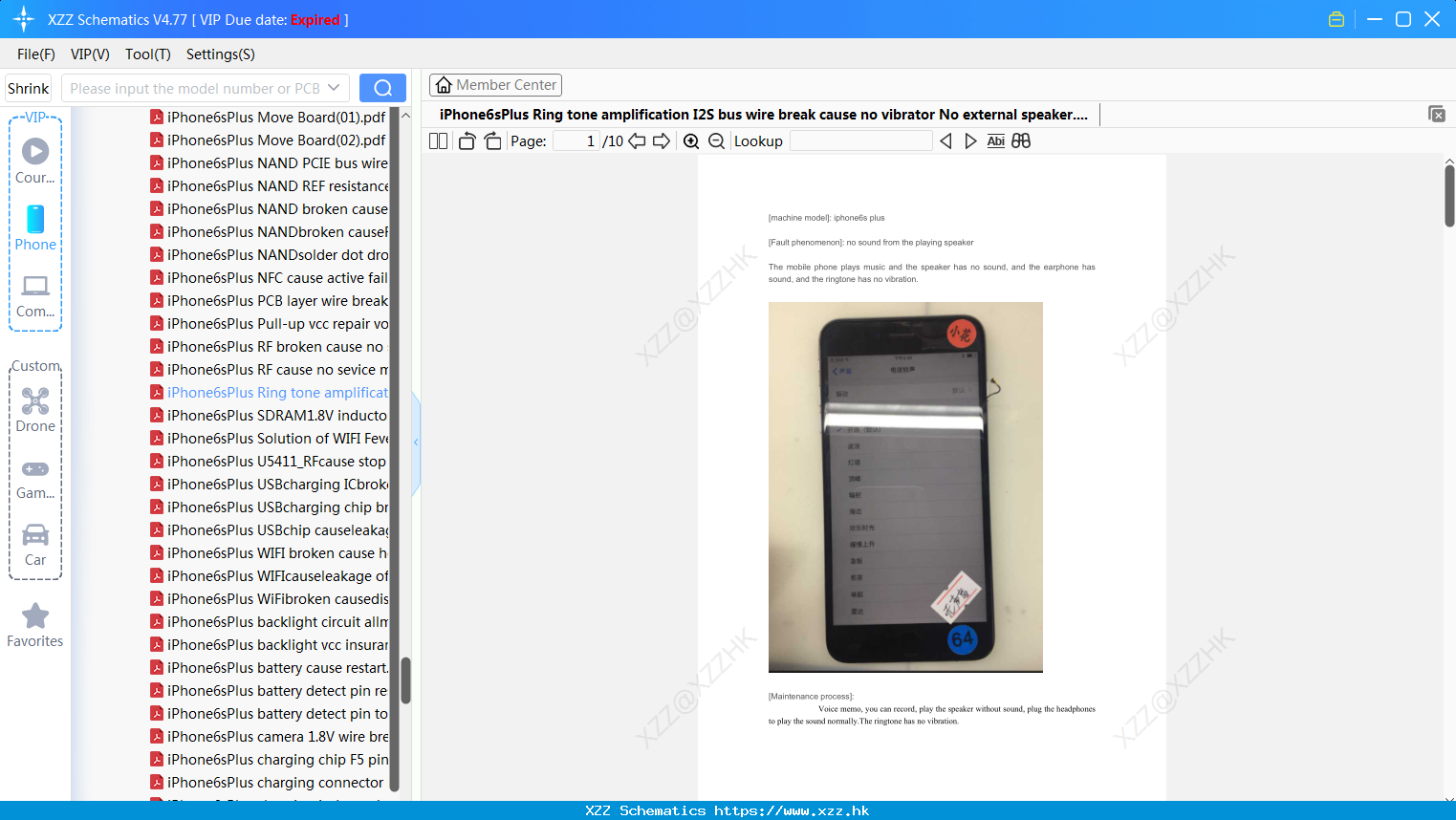The image size is (1456, 820).
Task: Go to next page arrow
Action: (x=662, y=141)
